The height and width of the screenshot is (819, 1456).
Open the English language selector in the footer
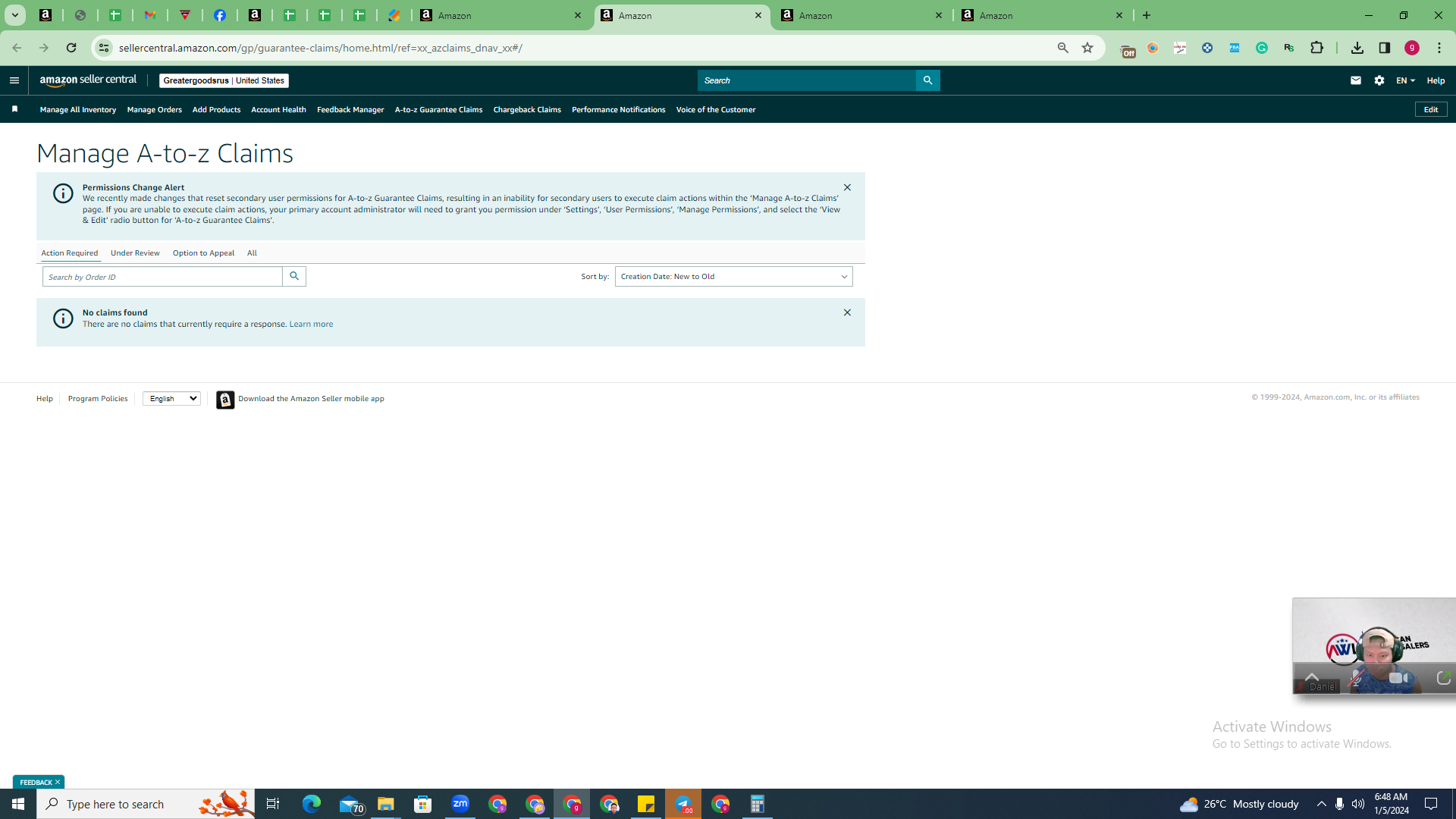(171, 399)
